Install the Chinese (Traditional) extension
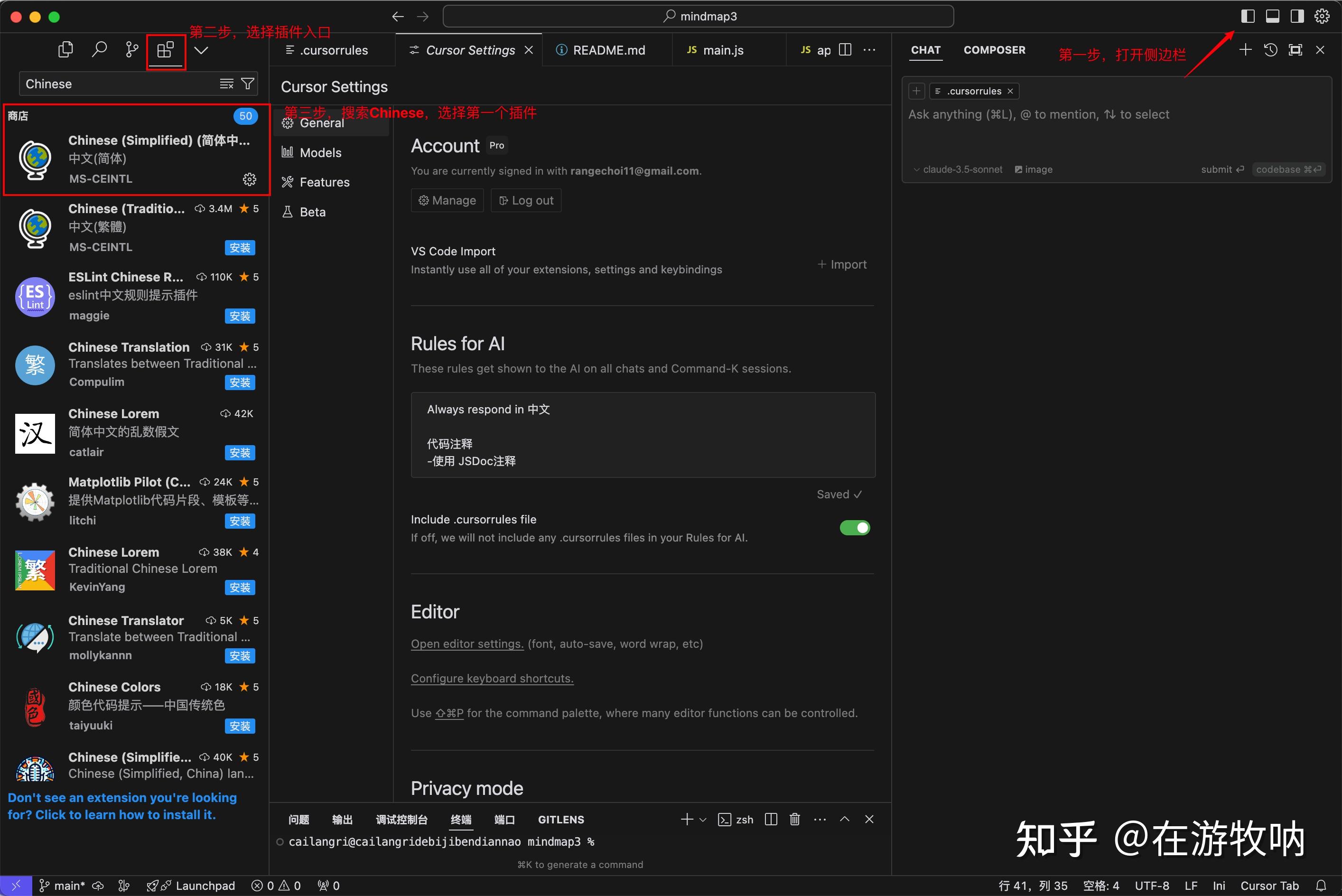 tap(239, 247)
